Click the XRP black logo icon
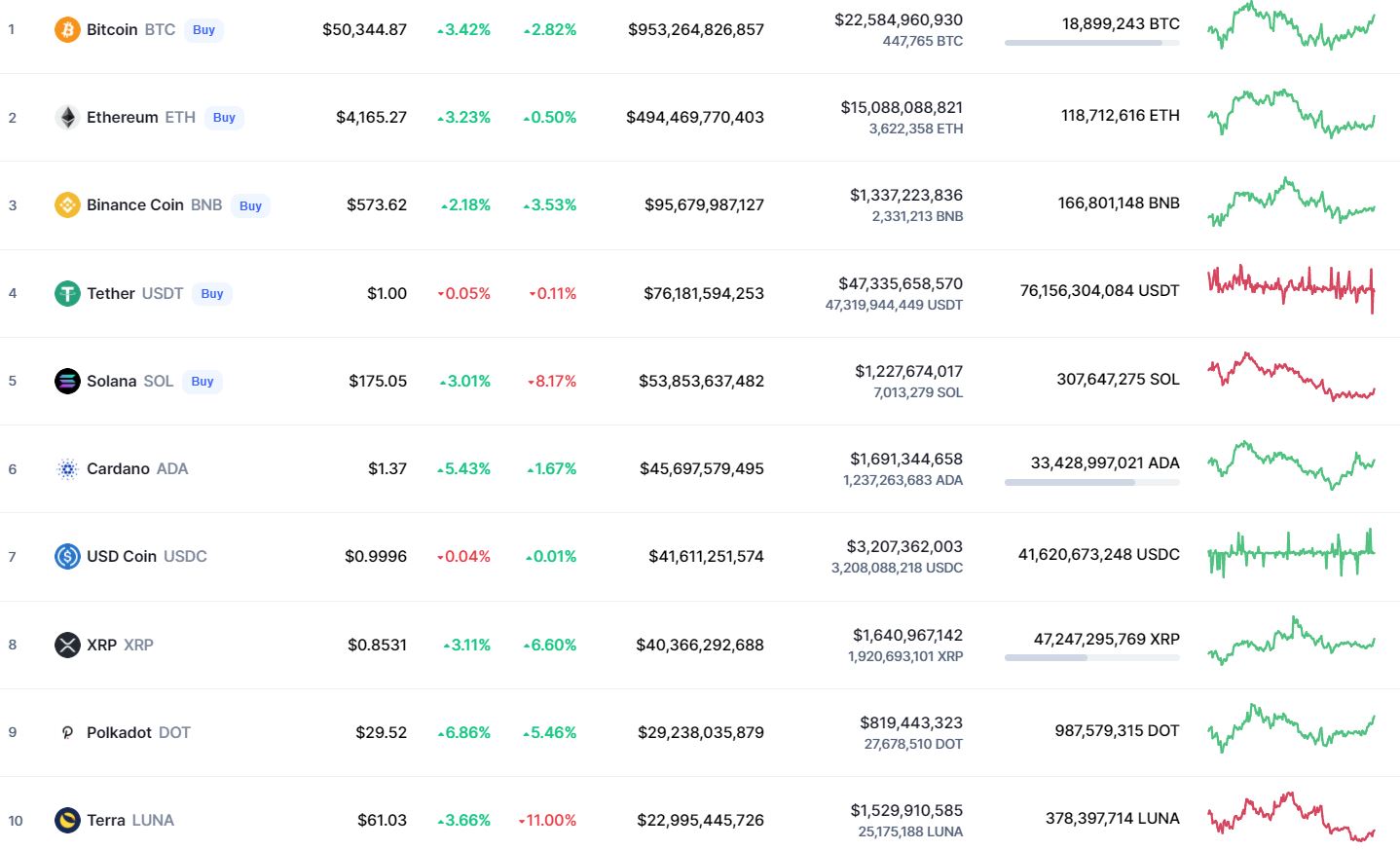This screenshot has width=1400, height=850. (x=67, y=645)
